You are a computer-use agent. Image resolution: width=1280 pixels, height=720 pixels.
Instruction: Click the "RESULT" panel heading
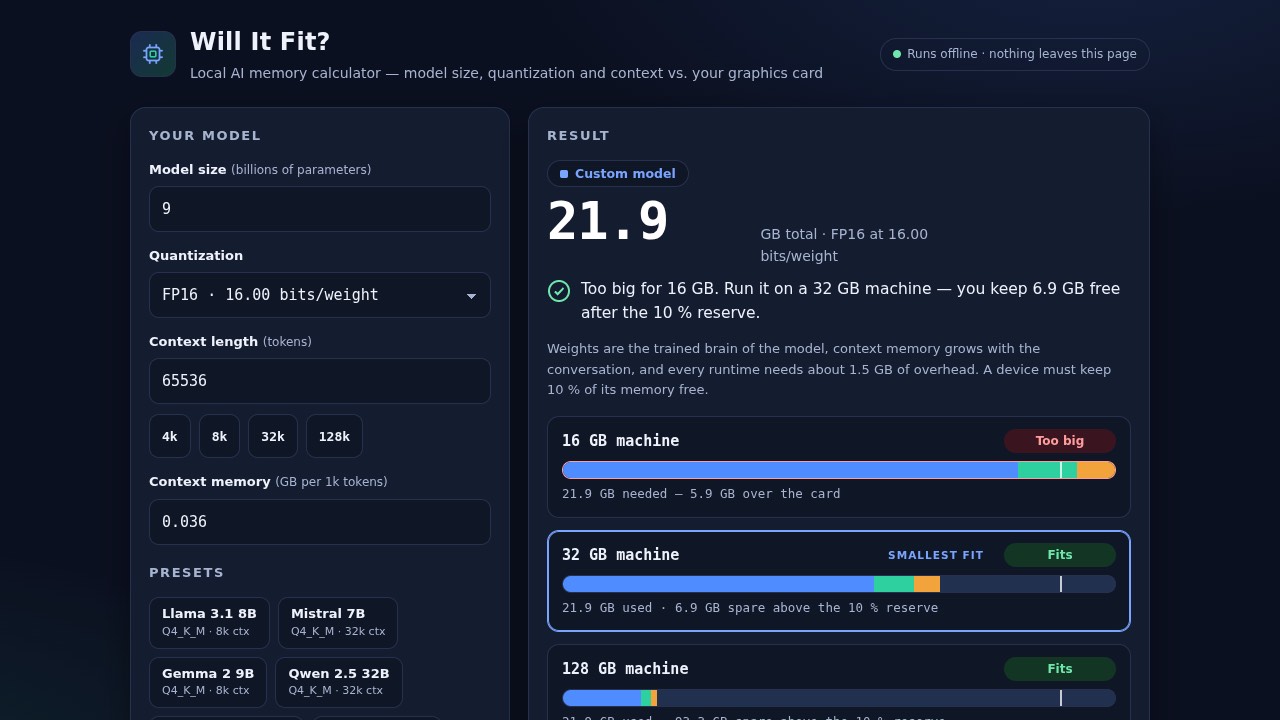(x=578, y=136)
